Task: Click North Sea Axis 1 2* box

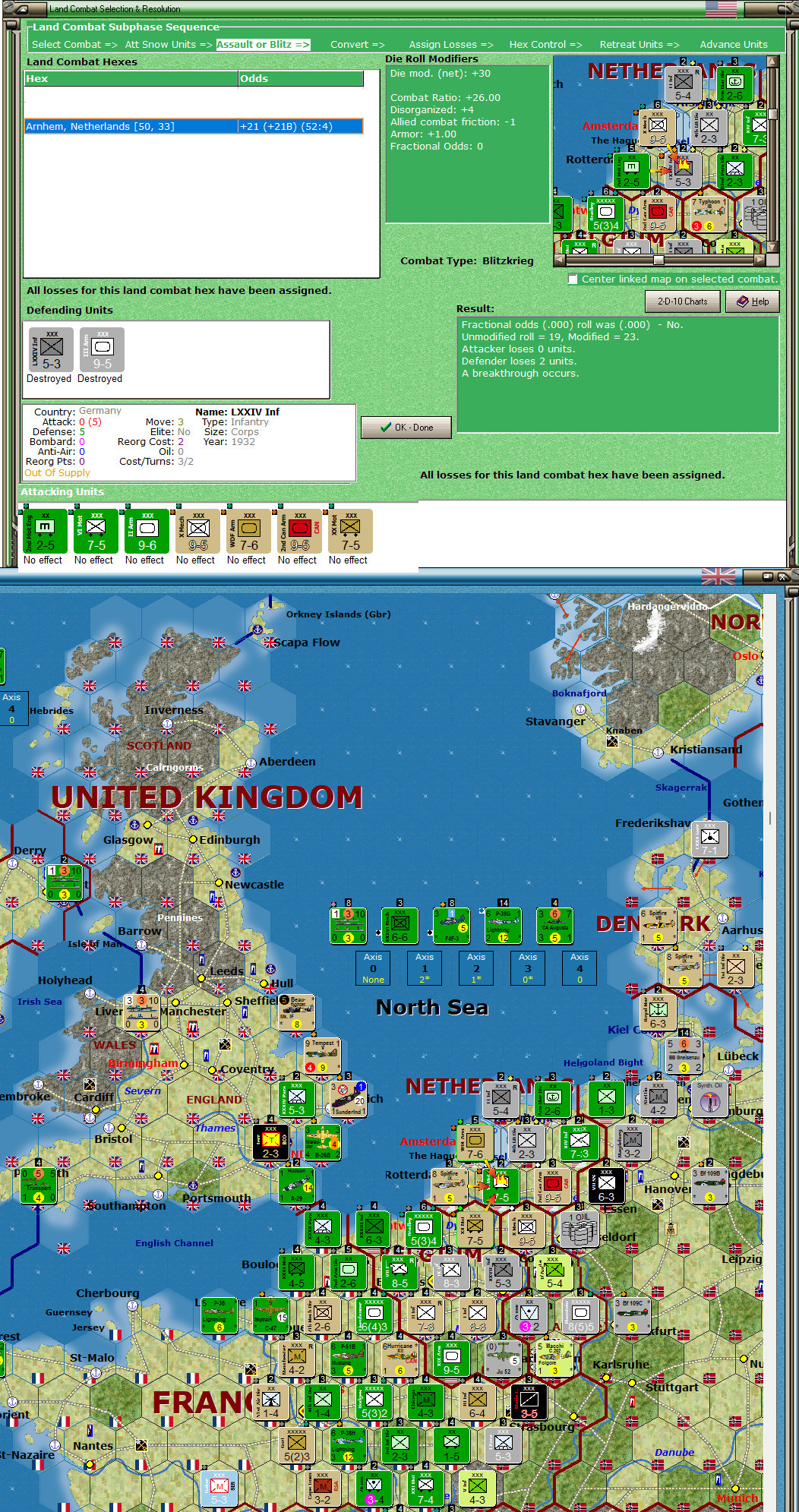Action: click(x=425, y=968)
